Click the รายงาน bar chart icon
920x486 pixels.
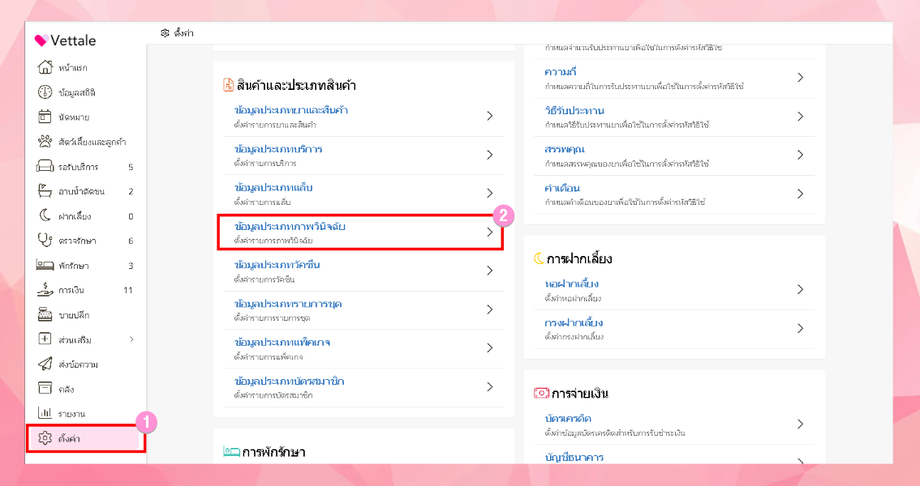coord(45,413)
